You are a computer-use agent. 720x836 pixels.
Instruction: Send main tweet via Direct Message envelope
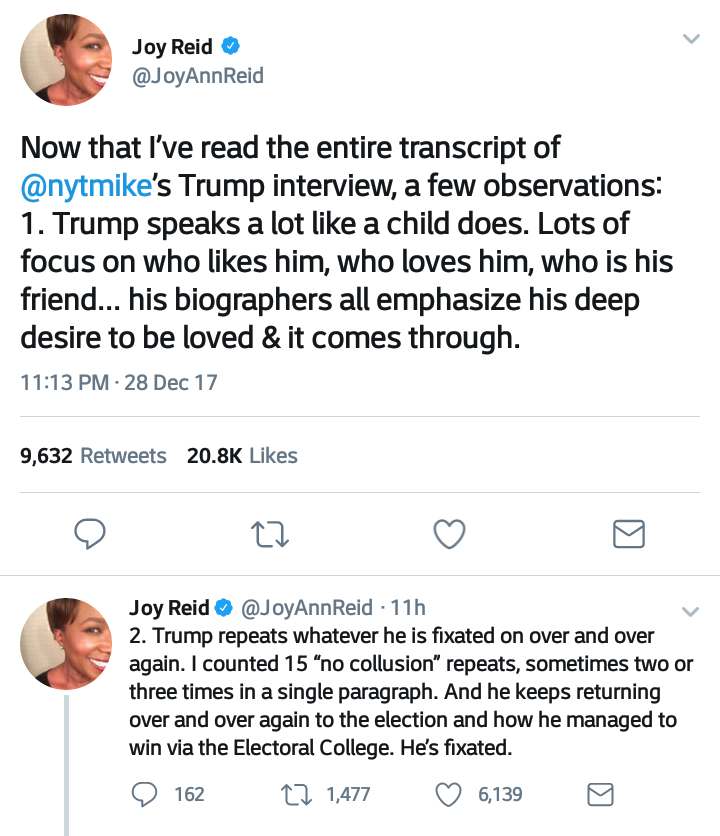tap(628, 535)
